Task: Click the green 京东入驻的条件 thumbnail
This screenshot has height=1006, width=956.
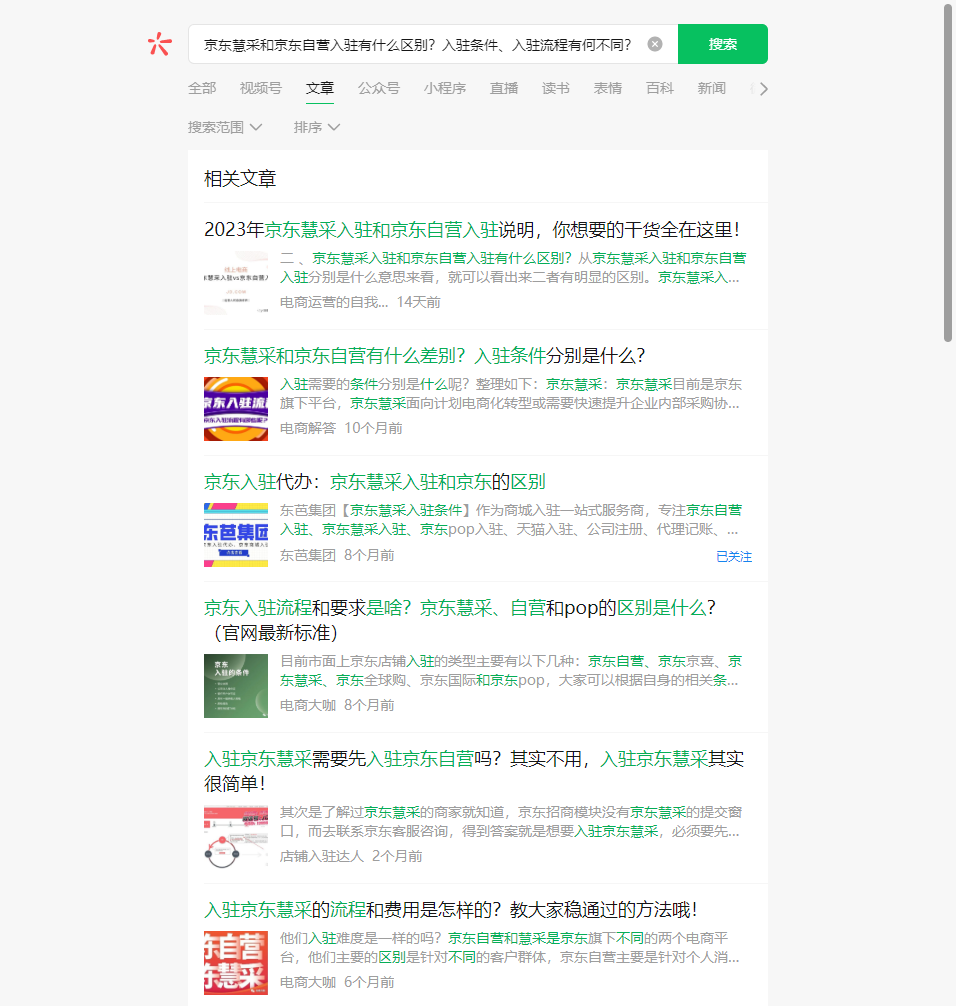Action: (235, 686)
